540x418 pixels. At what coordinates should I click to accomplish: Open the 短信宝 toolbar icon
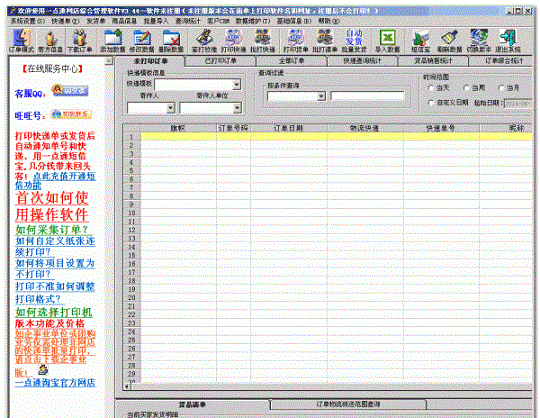[x=420, y=41]
